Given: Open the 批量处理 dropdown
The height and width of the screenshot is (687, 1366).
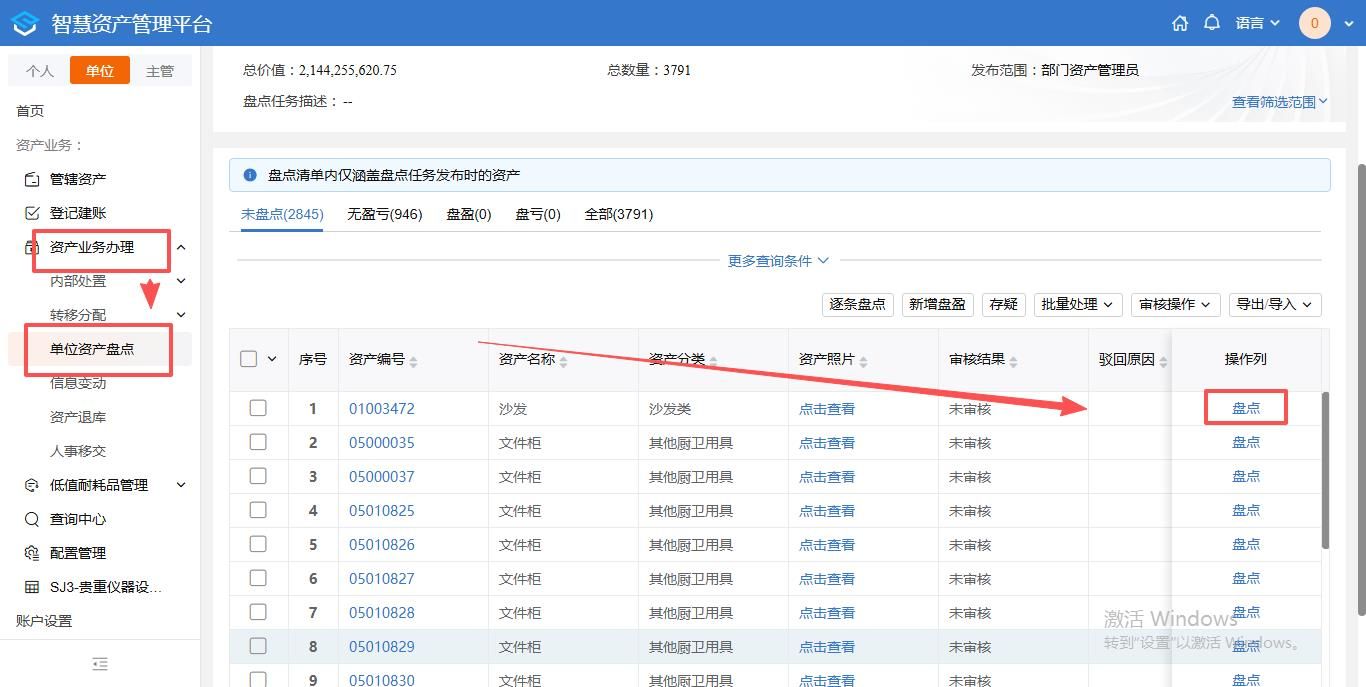Looking at the screenshot, I should pos(1077,304).
